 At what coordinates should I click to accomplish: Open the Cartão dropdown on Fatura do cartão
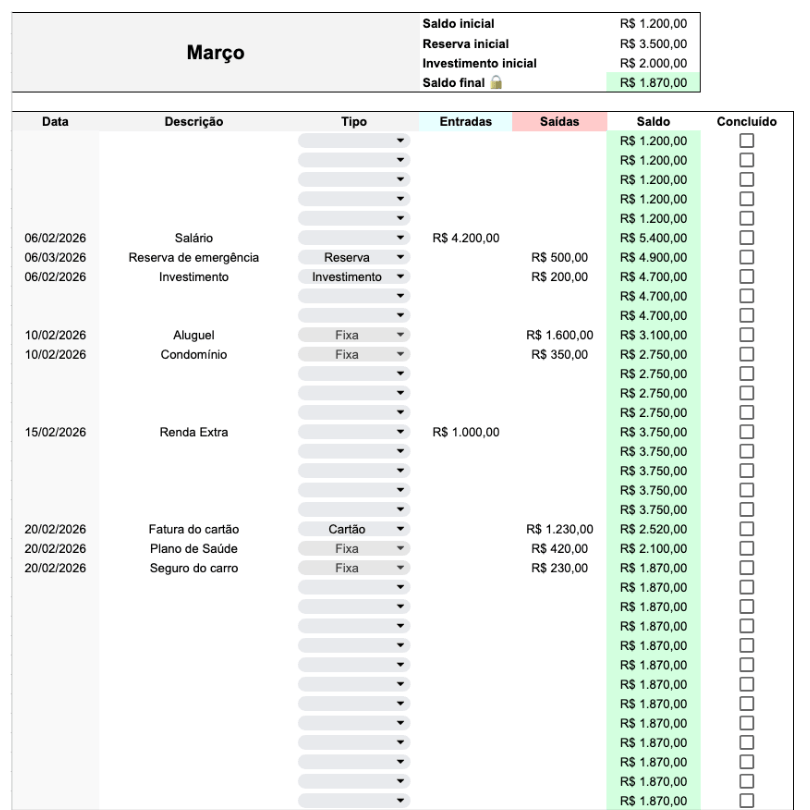[x=401, y=529]
